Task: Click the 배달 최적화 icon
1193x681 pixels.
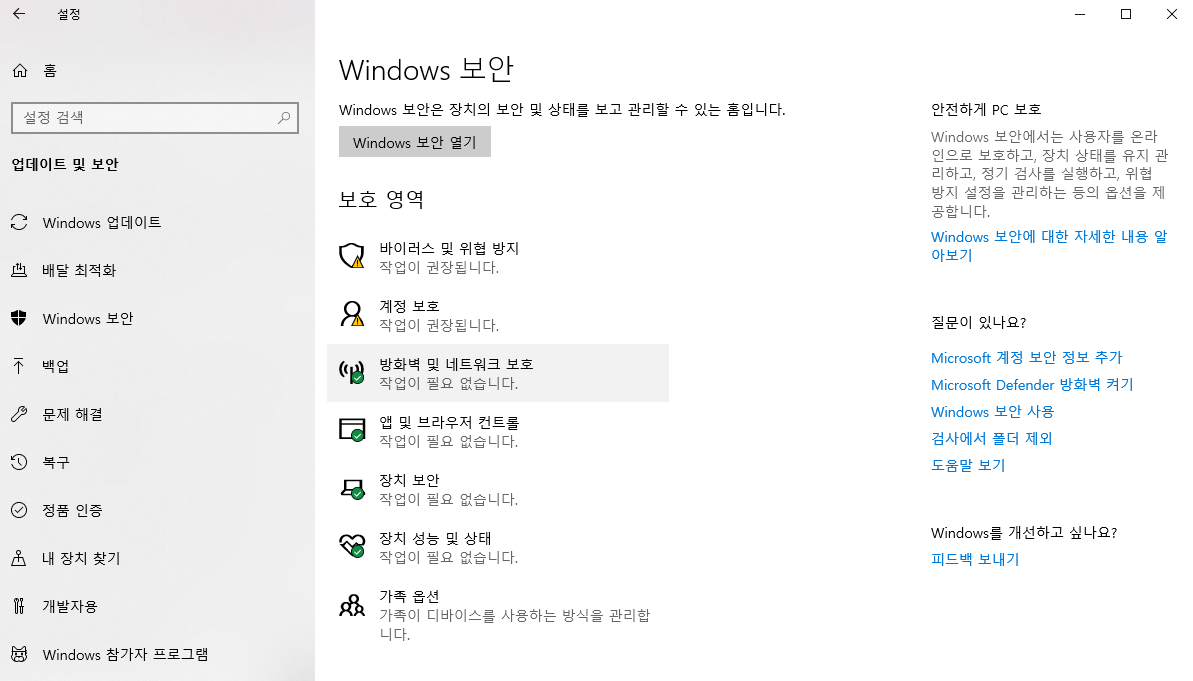Action: tap(19, 270)
